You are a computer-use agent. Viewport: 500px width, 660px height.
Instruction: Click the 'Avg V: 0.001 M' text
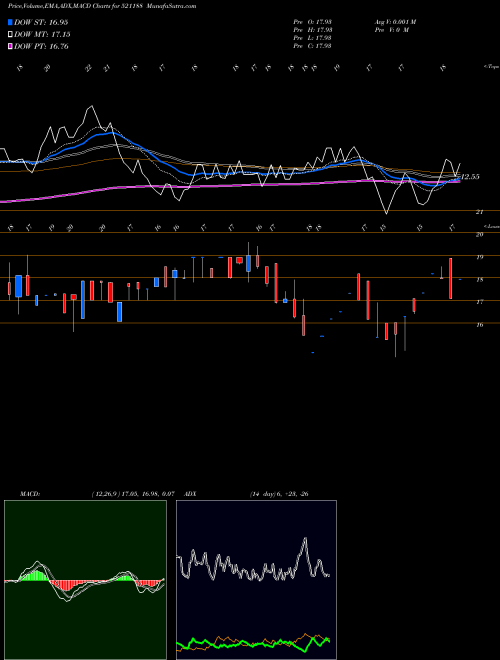click(x=395, y=22)
